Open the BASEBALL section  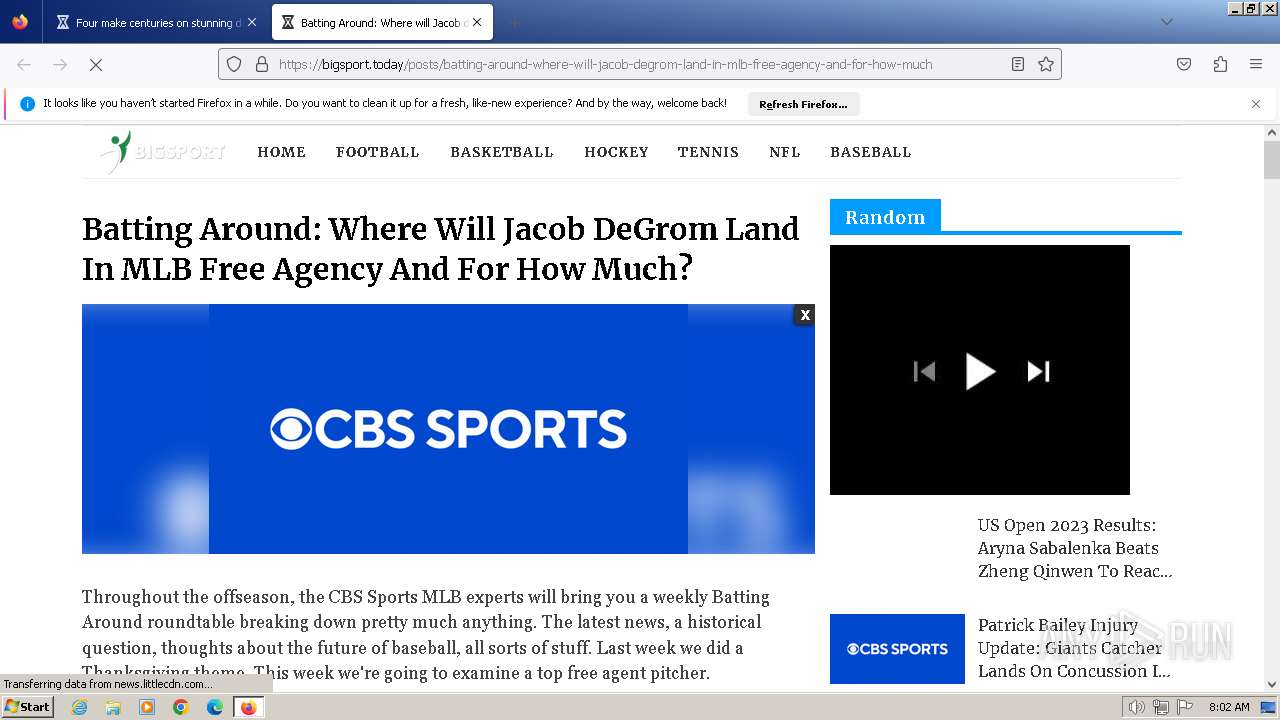tap(870, 152)
